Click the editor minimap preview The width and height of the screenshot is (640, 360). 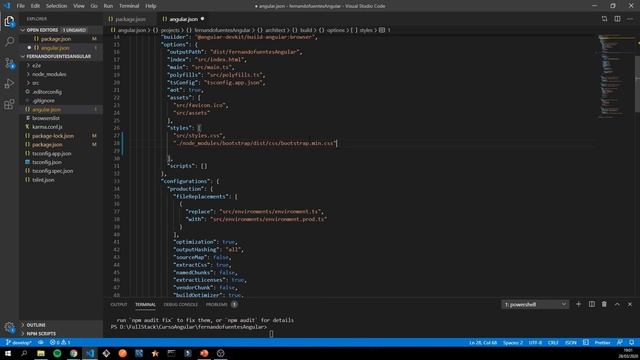tap(616, 76)
